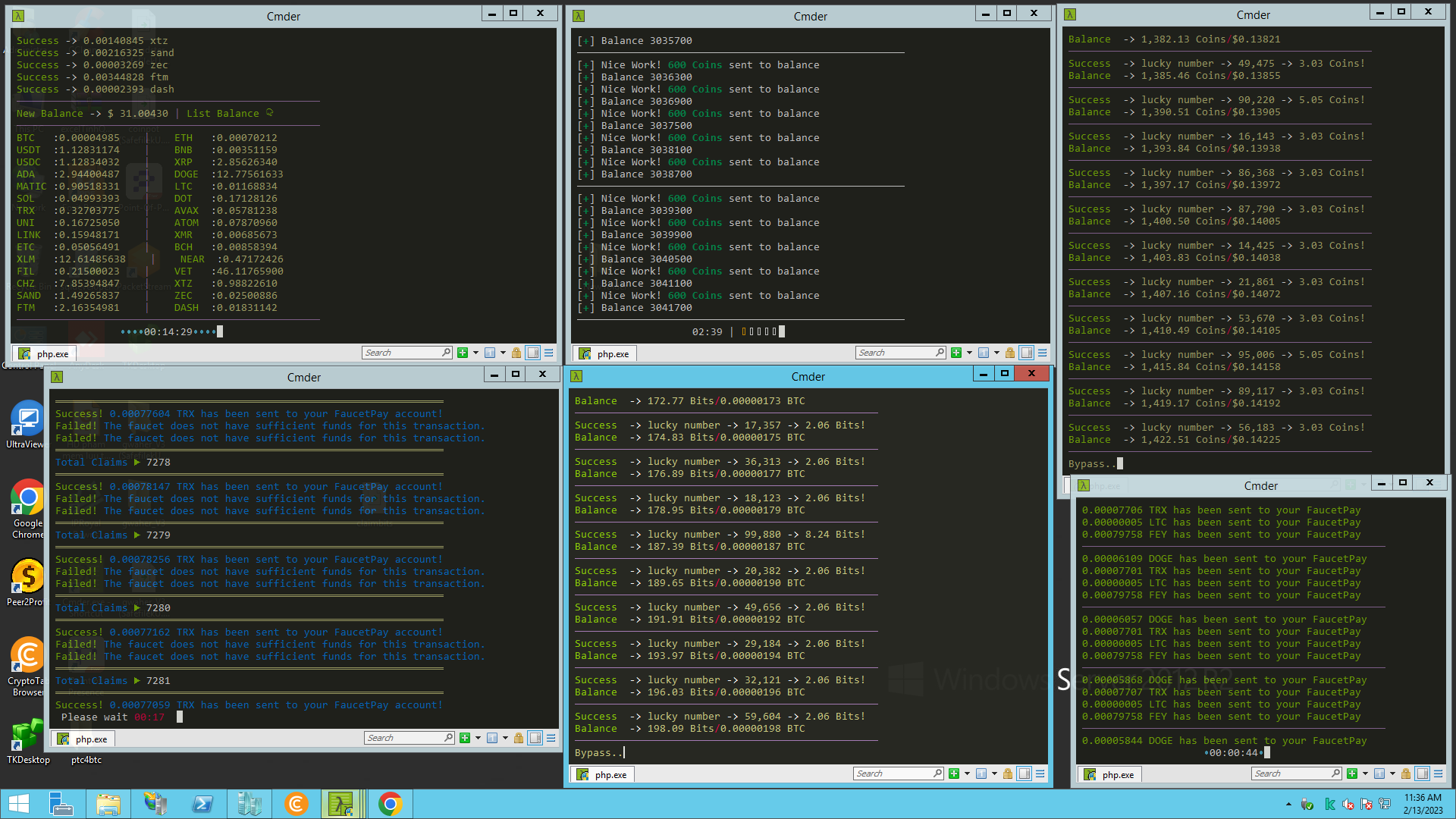Click Search box in top-middle Cmder window
This screenshot has width=1456, height=819.
coord(901,353)
